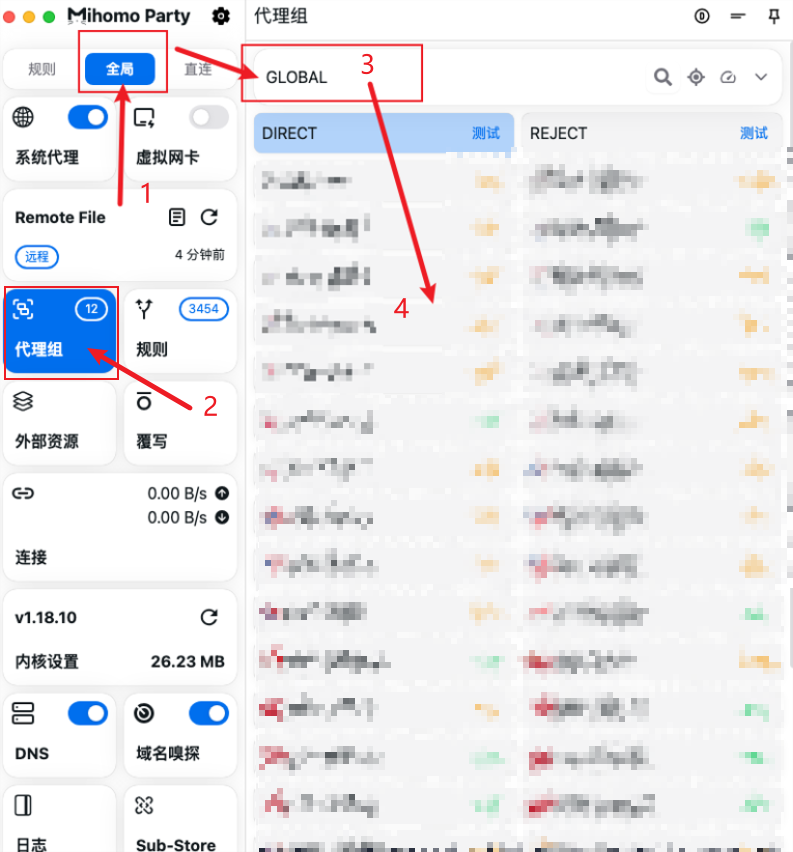
Task: Collapse the GLOBAL group chevron
Action: click(x=761, y=77)
